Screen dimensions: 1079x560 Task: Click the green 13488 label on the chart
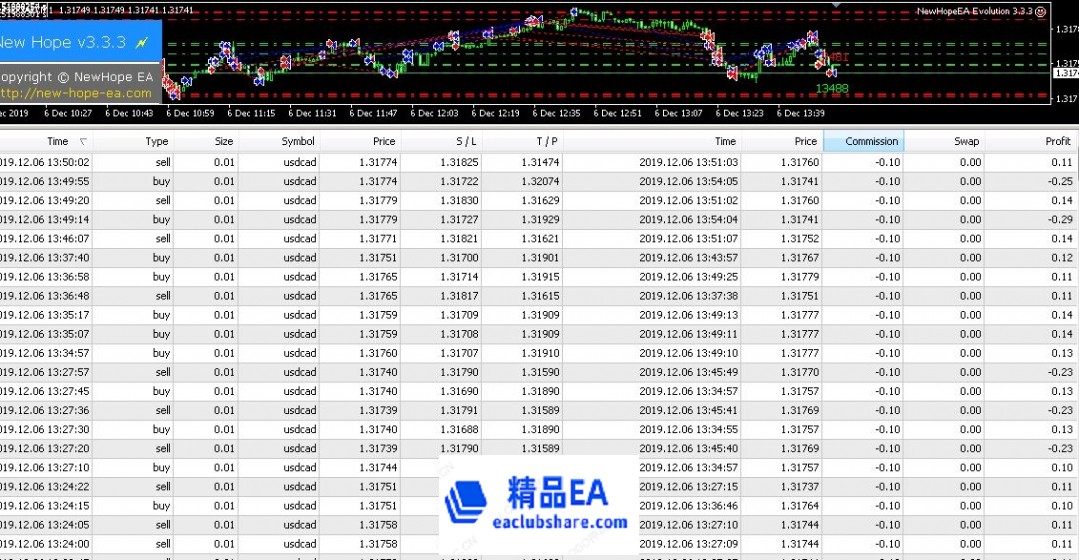pyautogui.click(x=831, y=88)
